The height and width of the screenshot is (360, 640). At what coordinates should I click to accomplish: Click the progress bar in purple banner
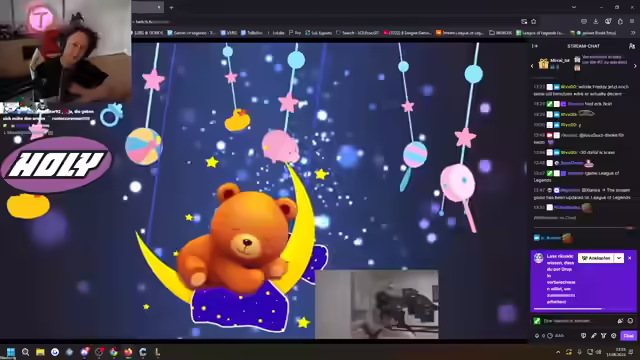[x=582, y=309]
